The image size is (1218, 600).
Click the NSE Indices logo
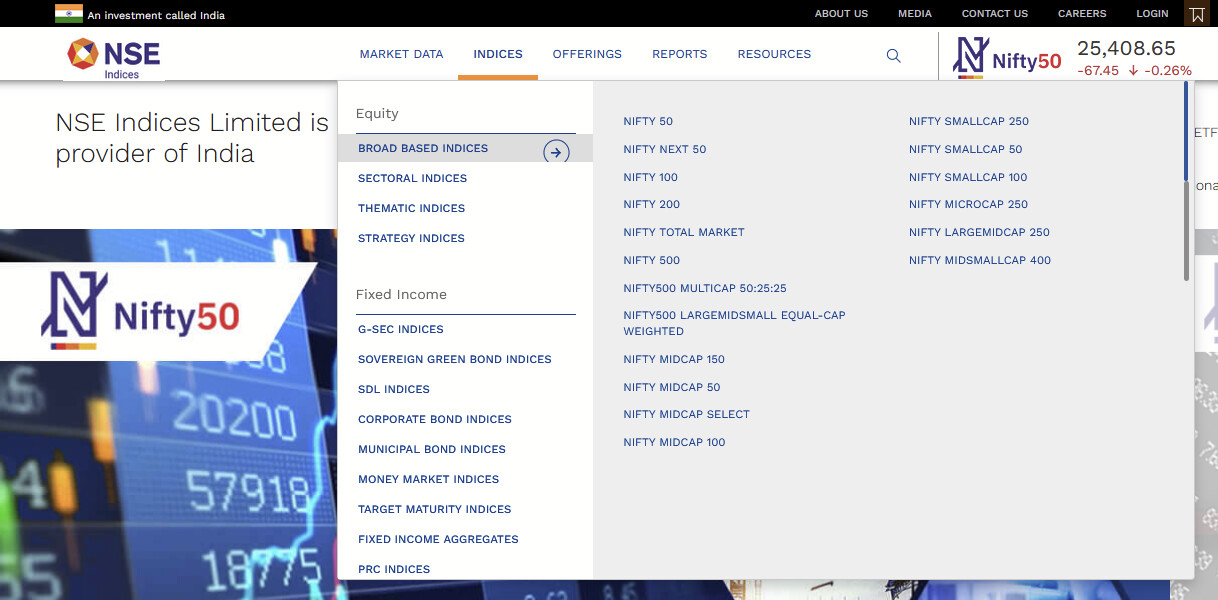[x=113, y=57]
